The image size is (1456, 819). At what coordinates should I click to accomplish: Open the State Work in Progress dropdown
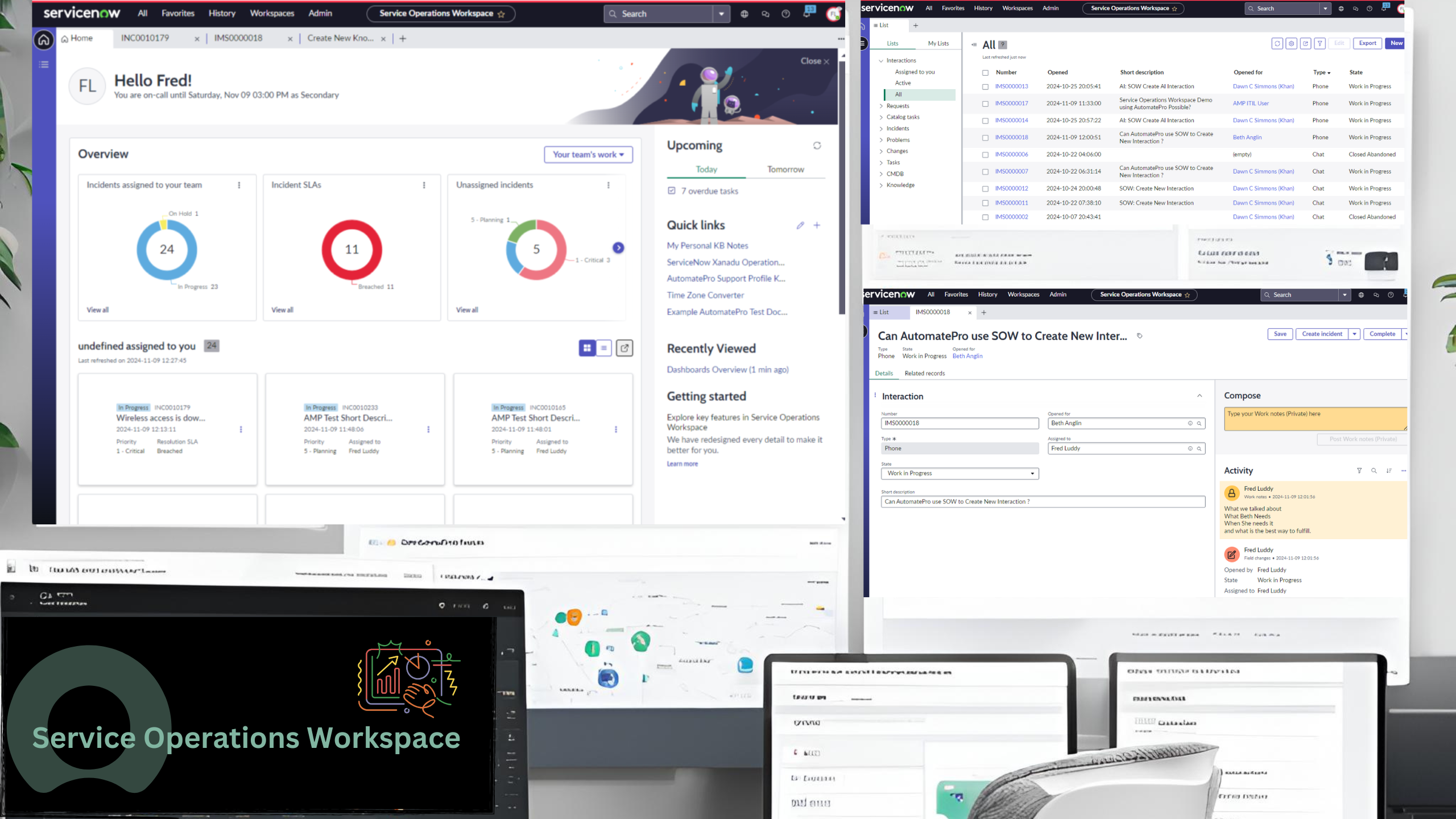coord(959,473)
